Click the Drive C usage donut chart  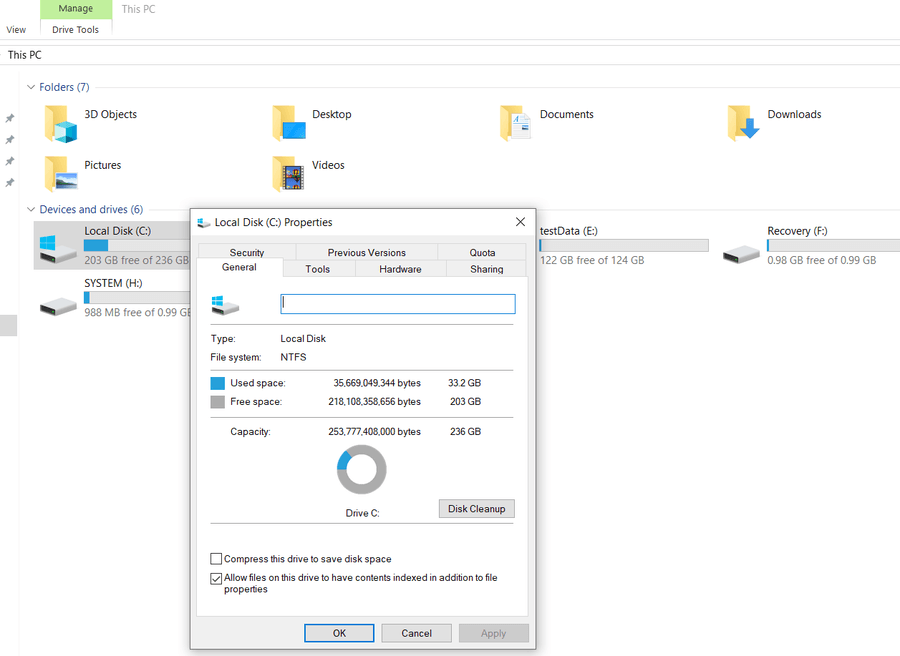tap(362, 469)
